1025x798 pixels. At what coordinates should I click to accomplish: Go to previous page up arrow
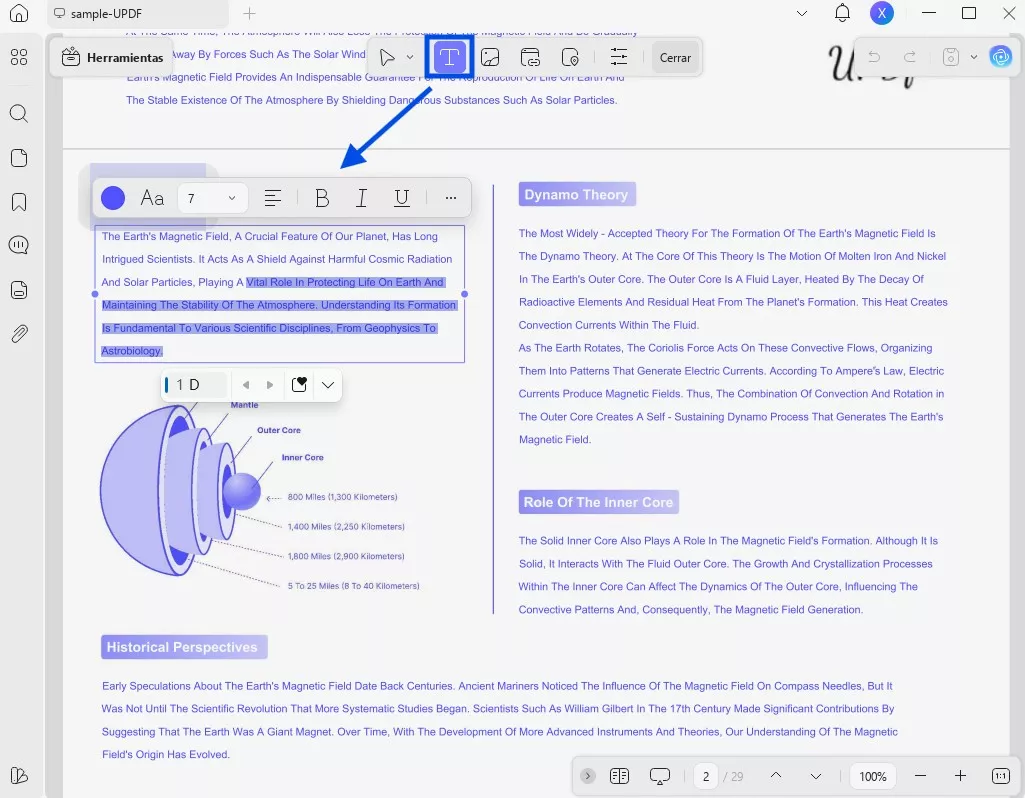click(776, 776)
